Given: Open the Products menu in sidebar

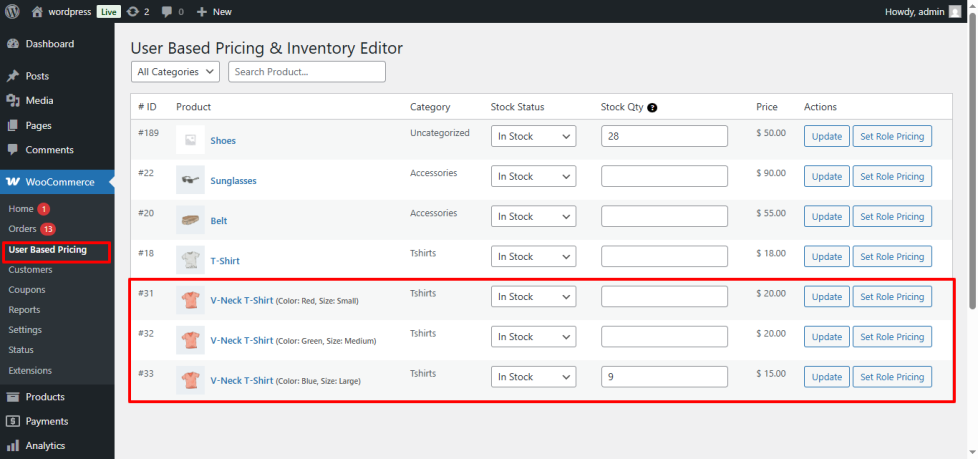Looking at the screenshot, I should click(x=45, y=397).
